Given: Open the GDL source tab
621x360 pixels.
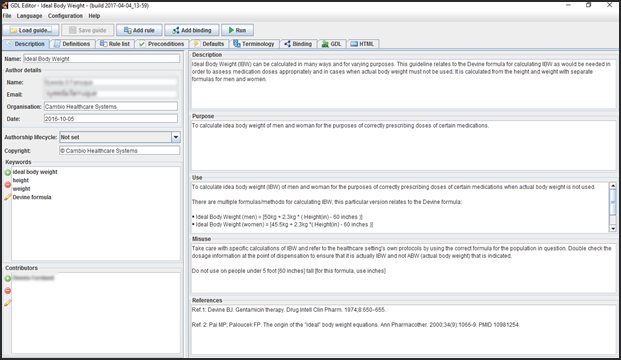Looking at the screenshot, I should [x=332, y=44].
